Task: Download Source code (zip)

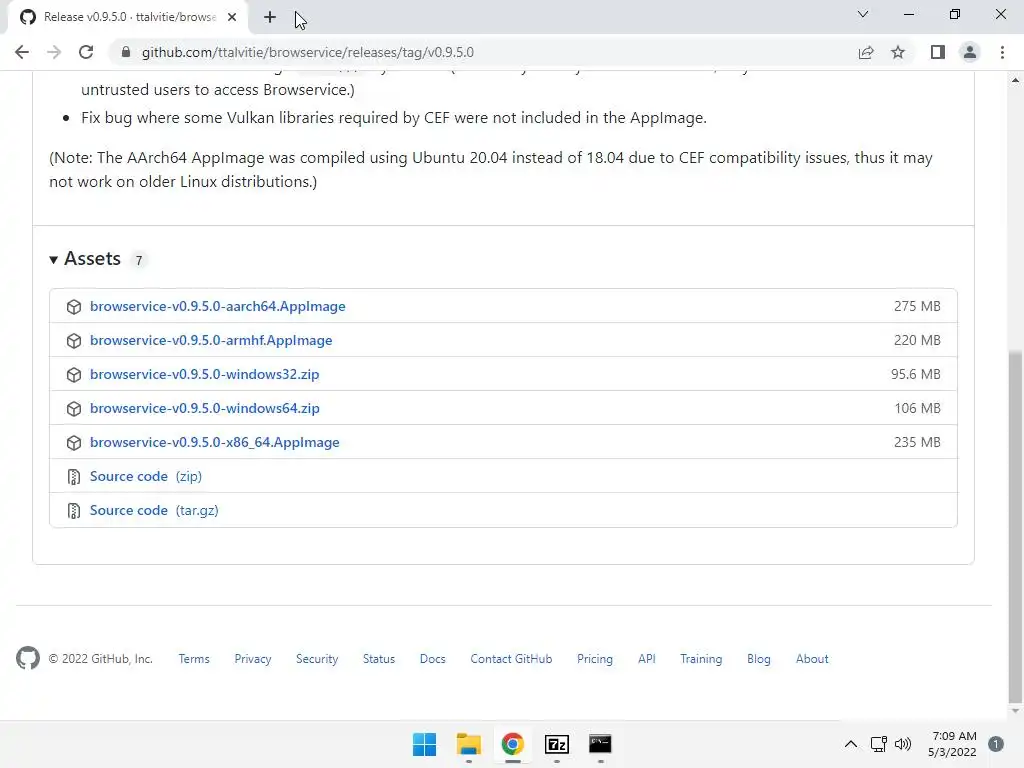Action: (x=146, y=476)
